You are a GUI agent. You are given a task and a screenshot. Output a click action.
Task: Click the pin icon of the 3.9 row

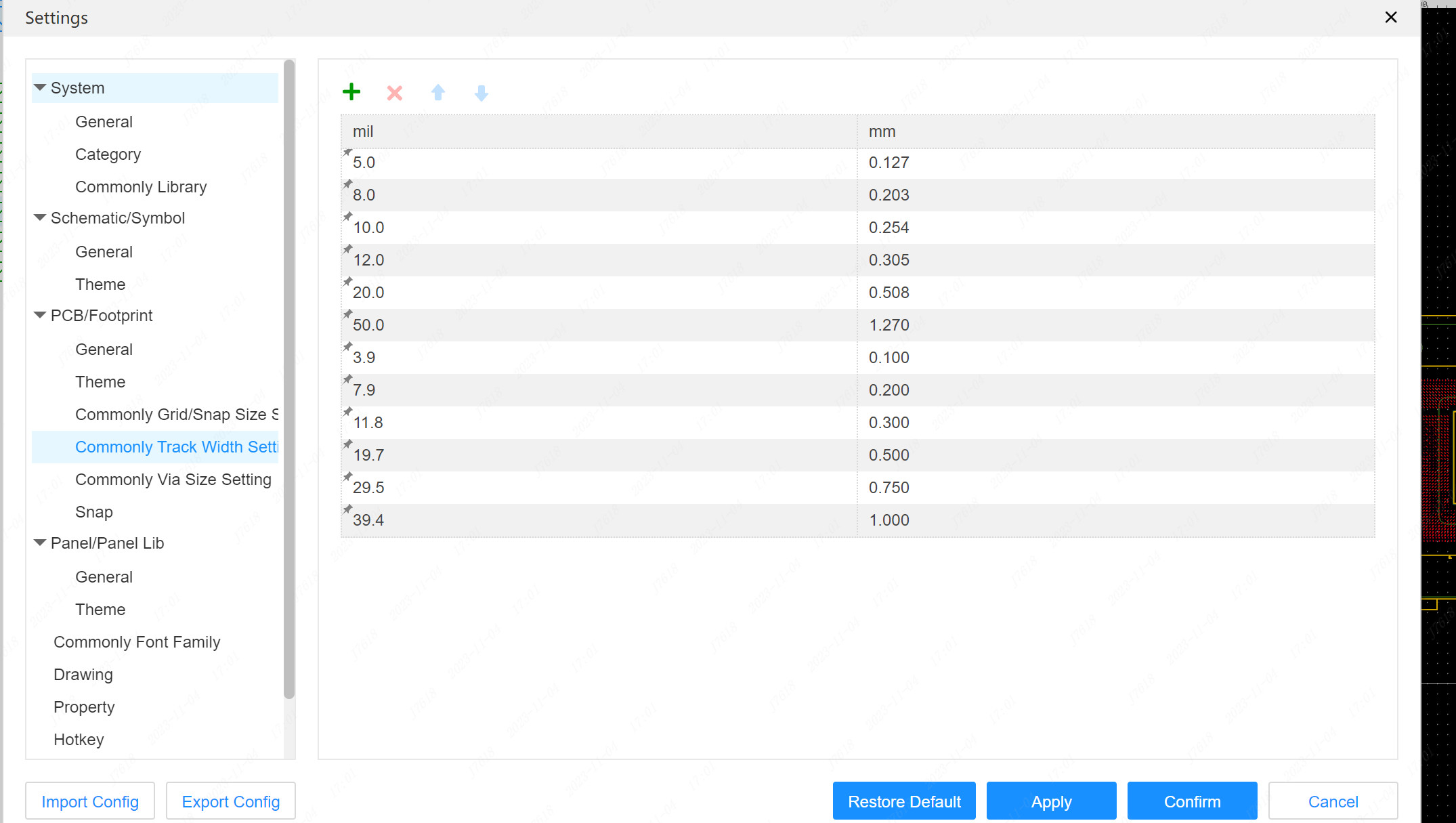[x=347, y=347]
